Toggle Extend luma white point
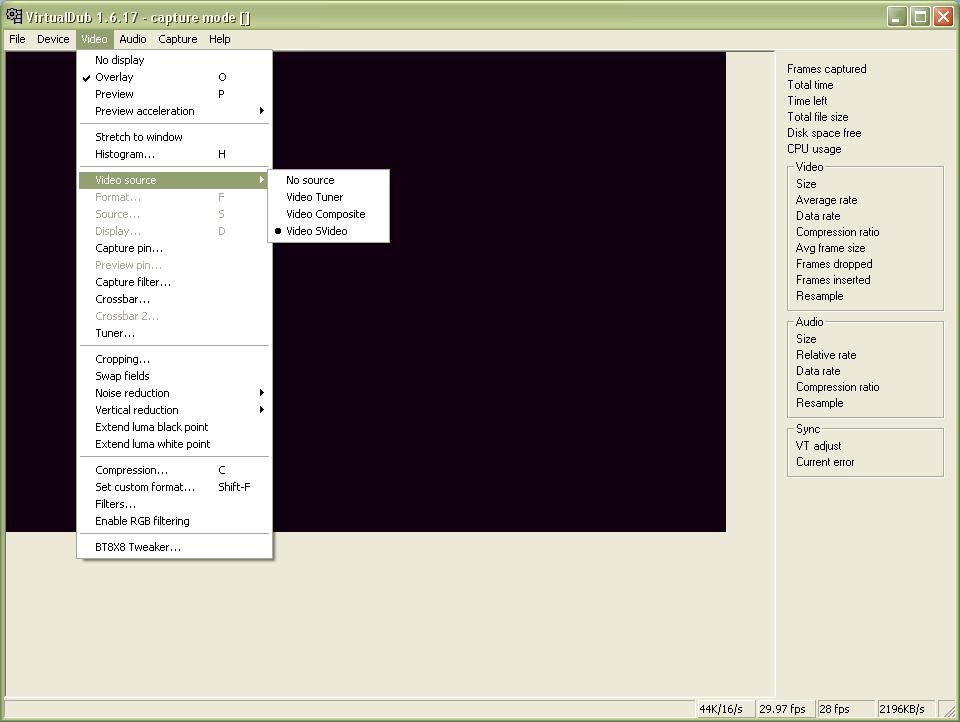The image size is (960, 722). 174,445
